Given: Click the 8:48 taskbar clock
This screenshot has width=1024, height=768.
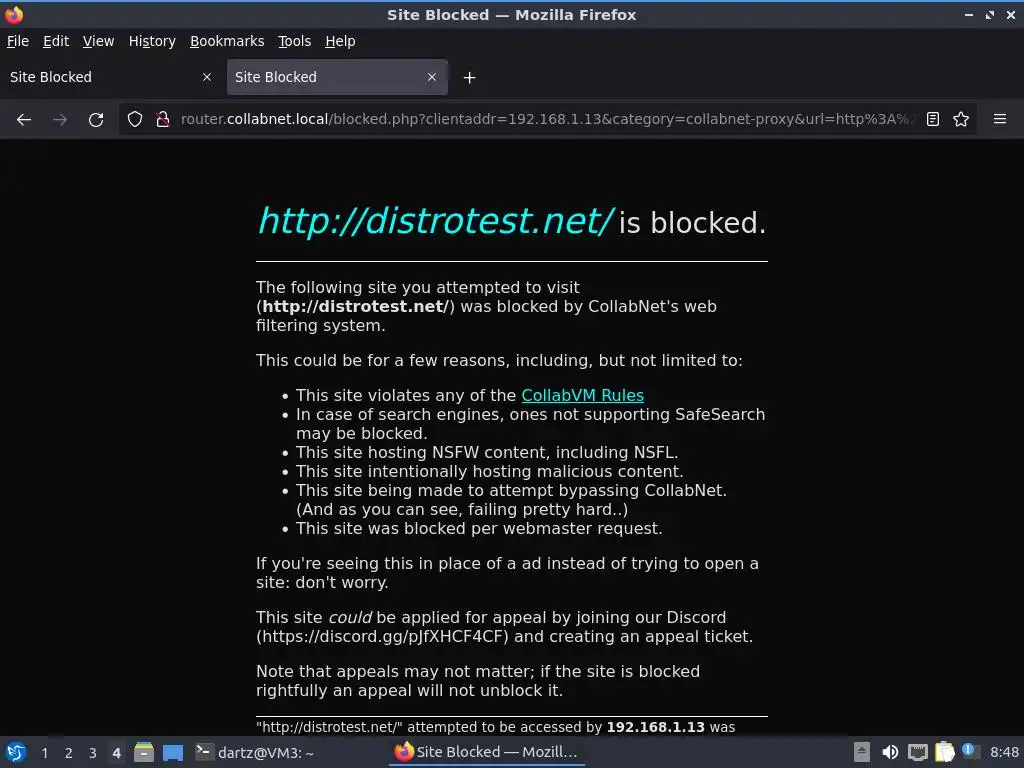Looking at the screenshot, I should pos(1004,752).
